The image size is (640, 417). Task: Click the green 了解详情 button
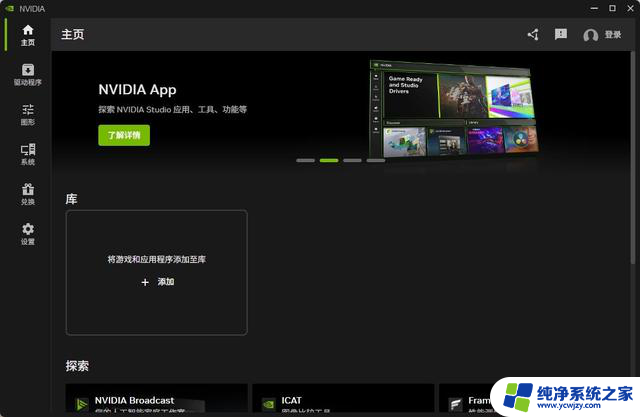pyautogui.click(x=124, y=135)
